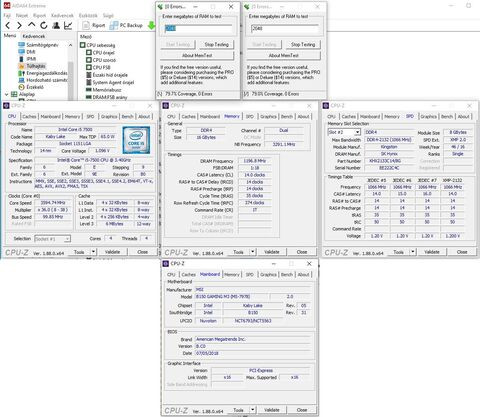Open Caches tab in CPU-Z processor window

29,116
